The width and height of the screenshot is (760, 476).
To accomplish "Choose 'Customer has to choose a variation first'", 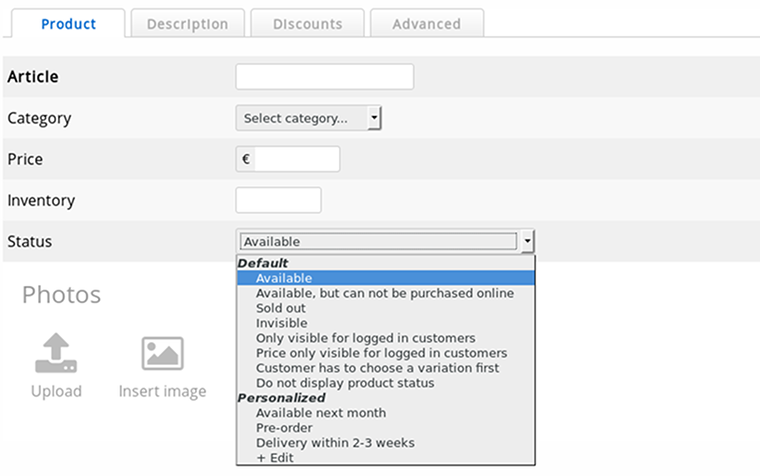I will tap(377, 368).
